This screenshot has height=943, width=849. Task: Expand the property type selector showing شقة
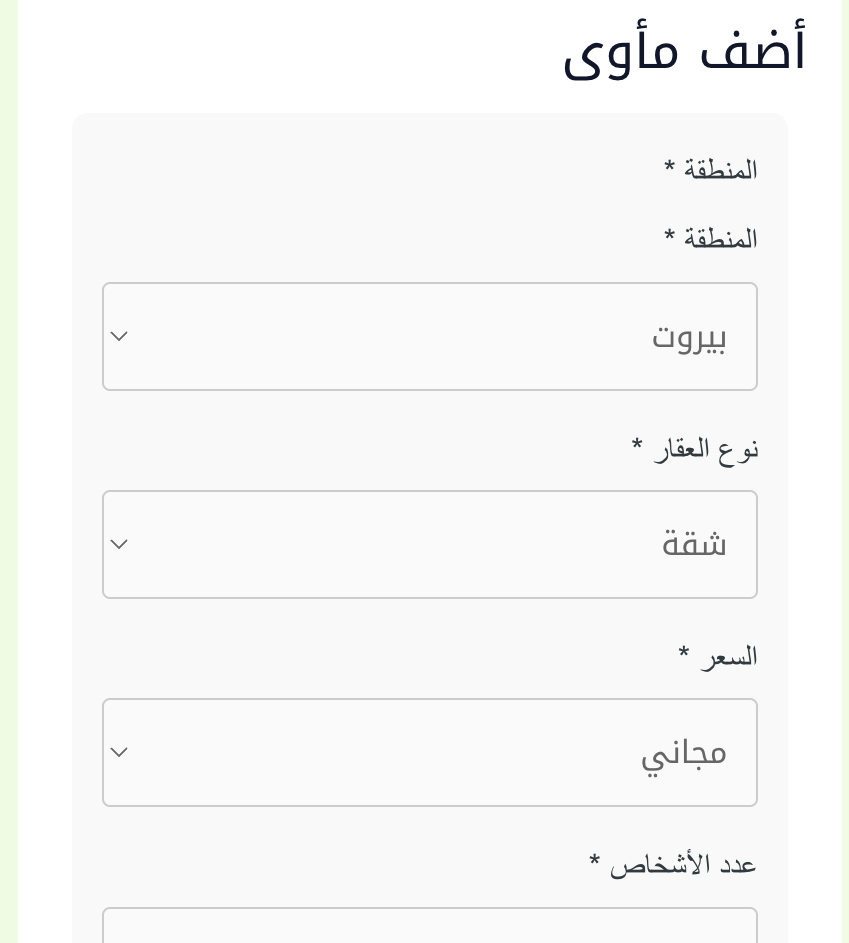pyautogui.click(x=429, y=544)
